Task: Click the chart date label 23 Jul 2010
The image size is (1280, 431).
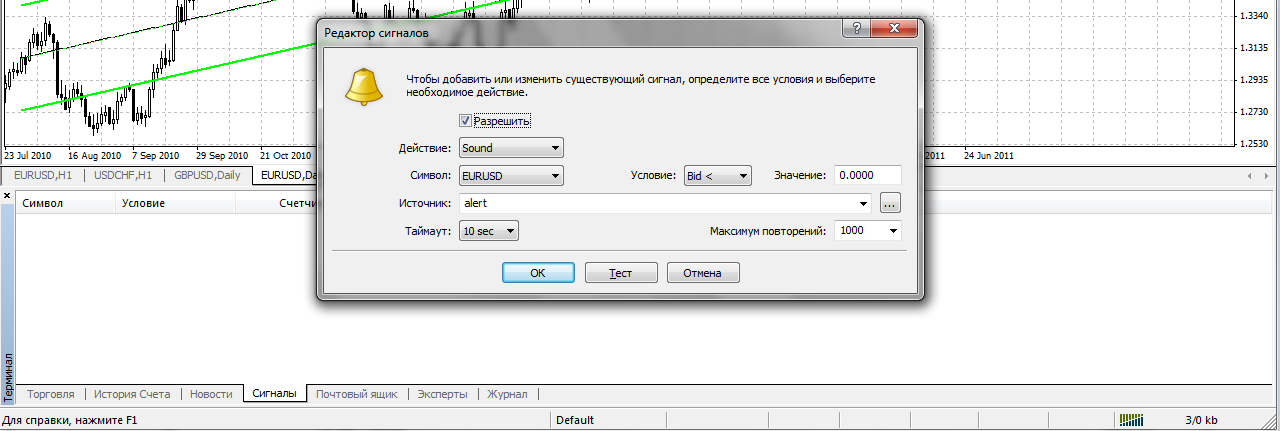Action: [29, 156]
